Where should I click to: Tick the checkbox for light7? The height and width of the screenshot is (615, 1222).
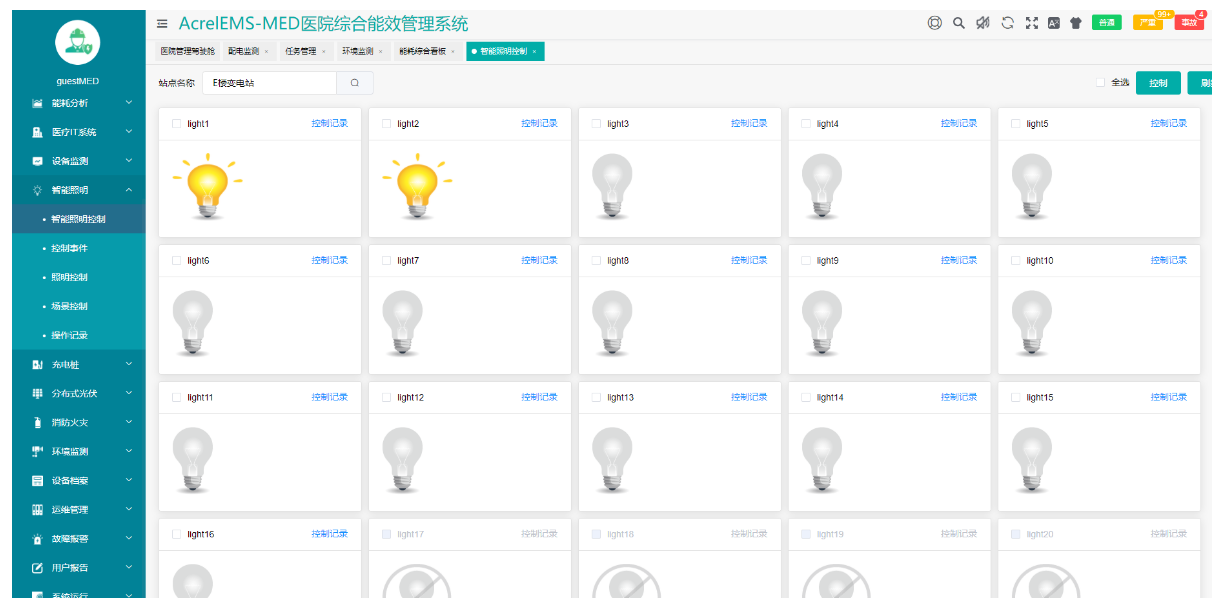coord(386,261)
